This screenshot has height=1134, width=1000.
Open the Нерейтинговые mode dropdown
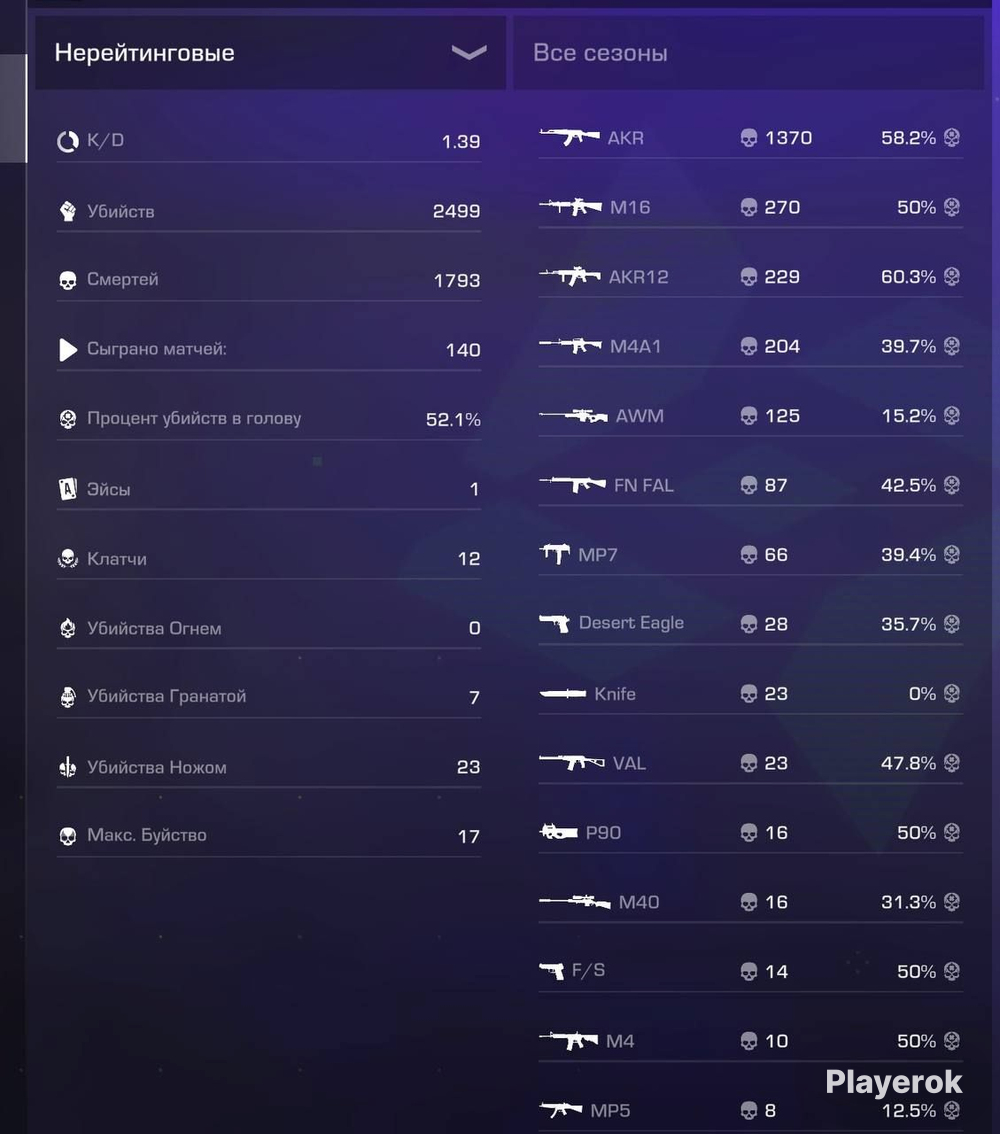click(270, 53)
